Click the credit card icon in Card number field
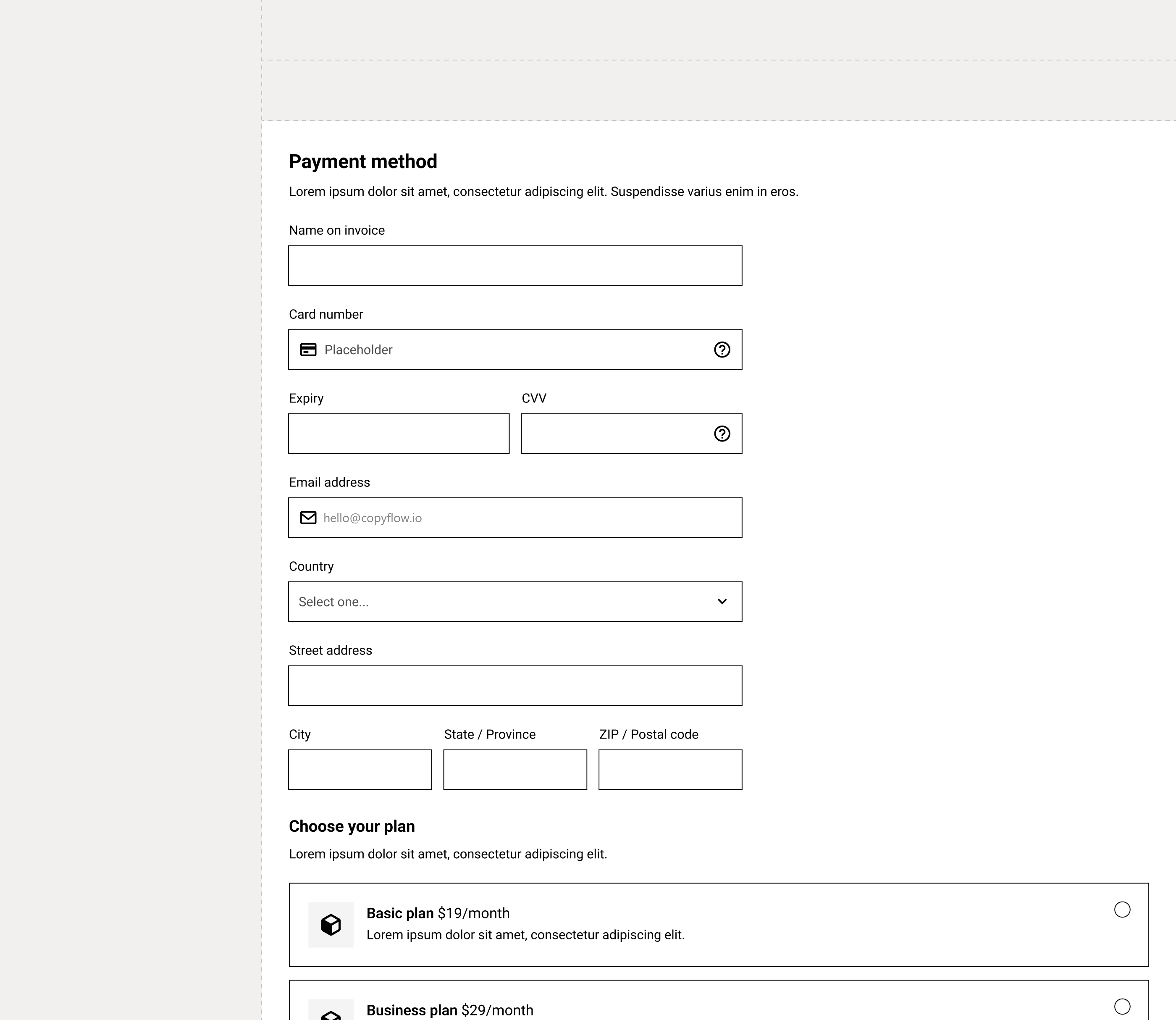This screenshot has width=1176, height=1020. click(x=308, y=350)
